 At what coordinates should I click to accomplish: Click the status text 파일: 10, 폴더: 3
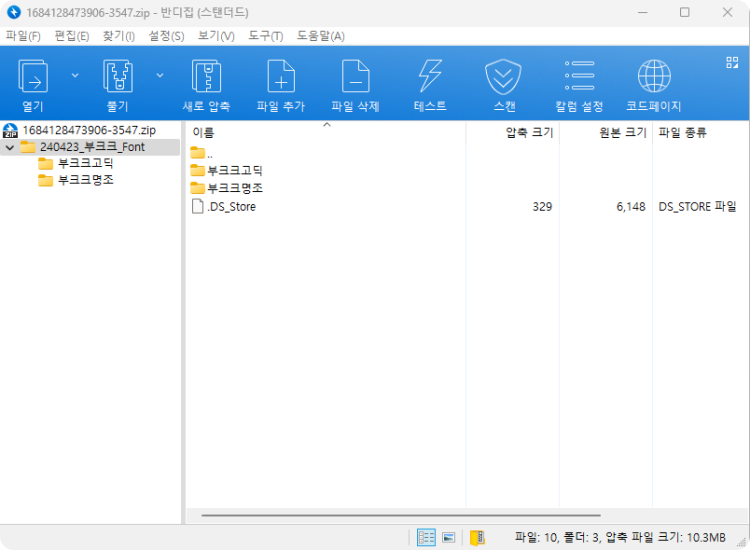557,538
